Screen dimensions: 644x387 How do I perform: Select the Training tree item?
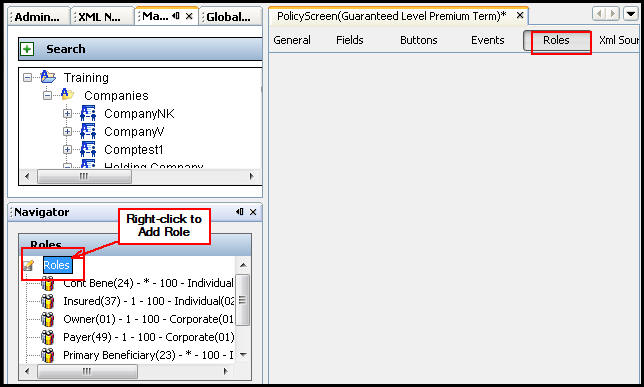(86, 78)
